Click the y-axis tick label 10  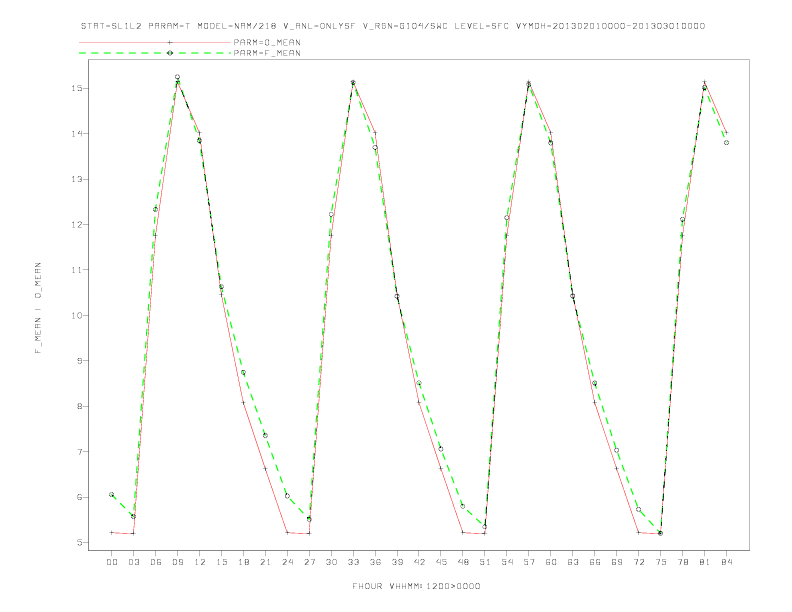[x=77, y=315]
